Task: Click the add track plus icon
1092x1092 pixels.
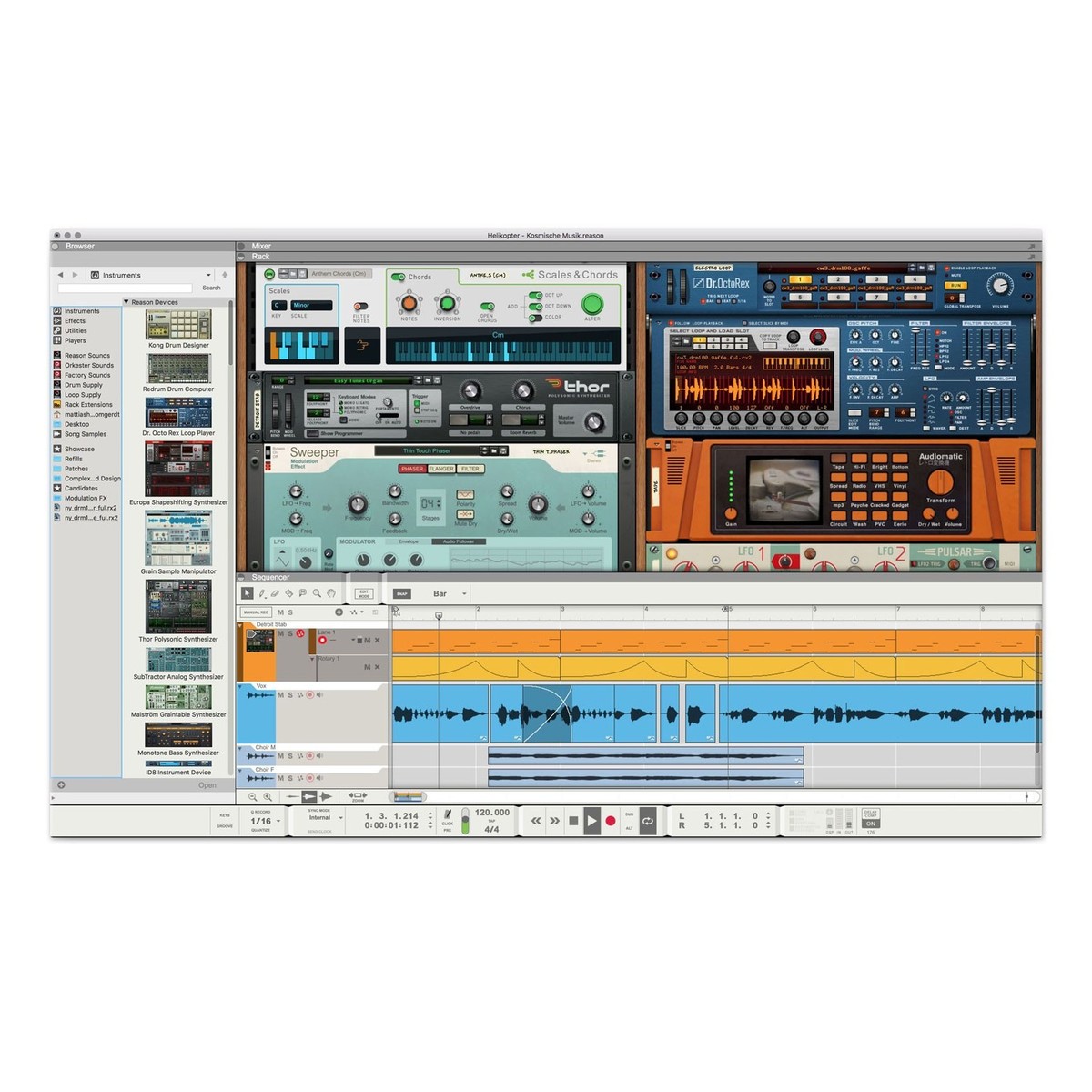Action: 339,612
